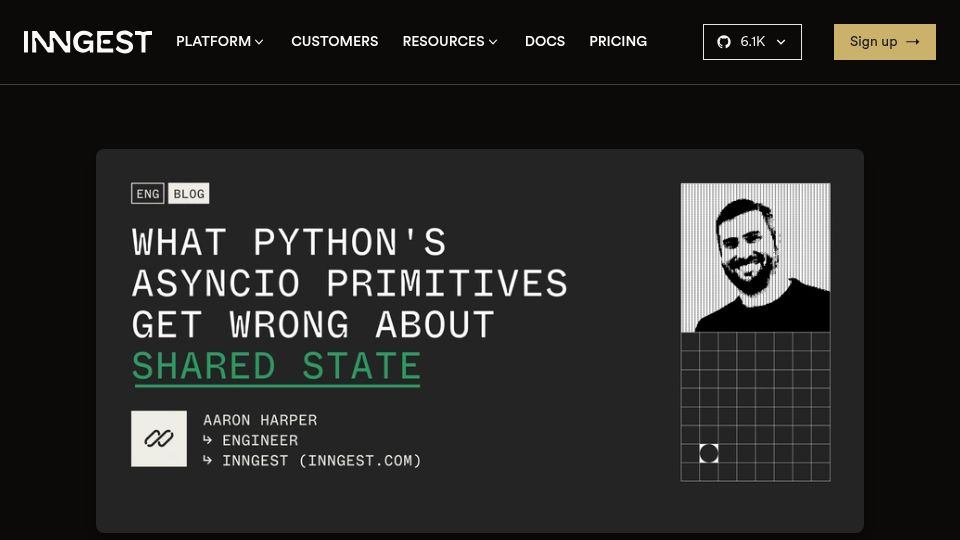Open the Docs link
The image size is (960, 540).
545,42
